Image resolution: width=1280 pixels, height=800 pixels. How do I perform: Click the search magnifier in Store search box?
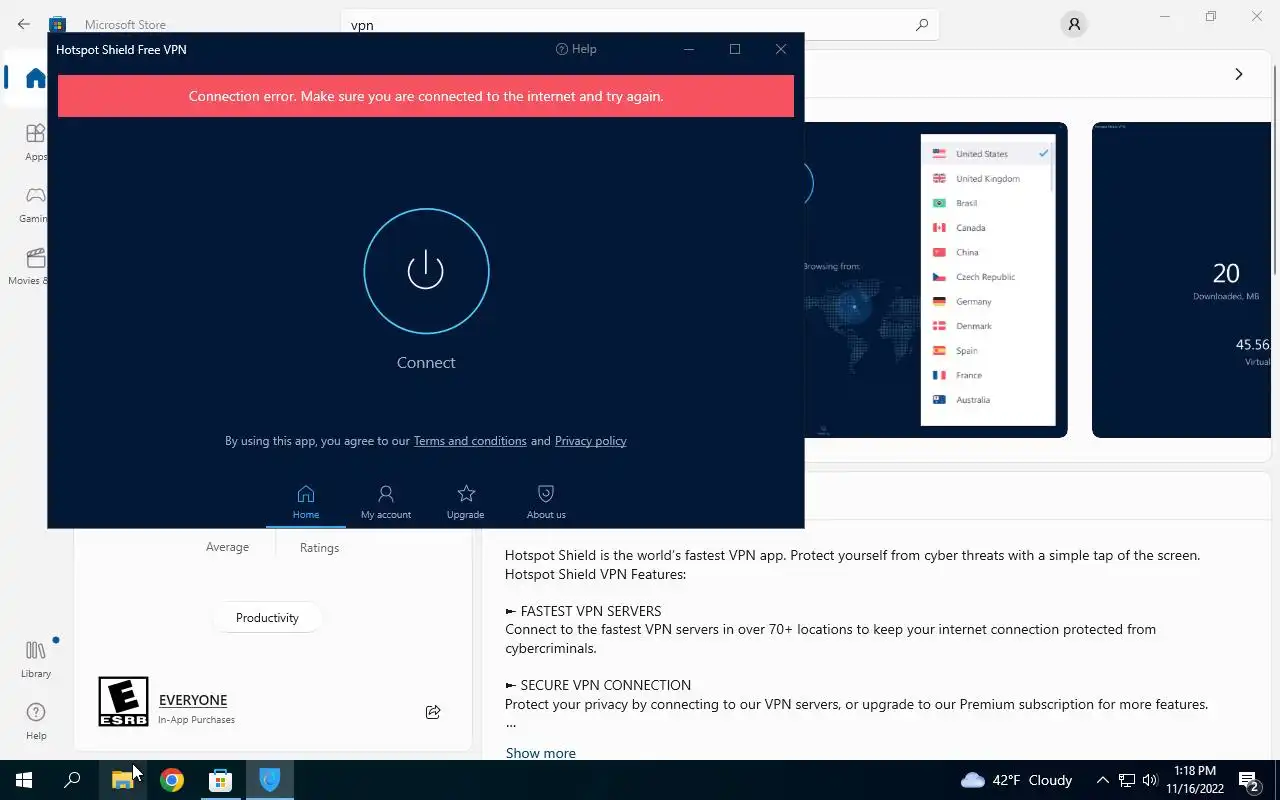click(x=922, y=25)
